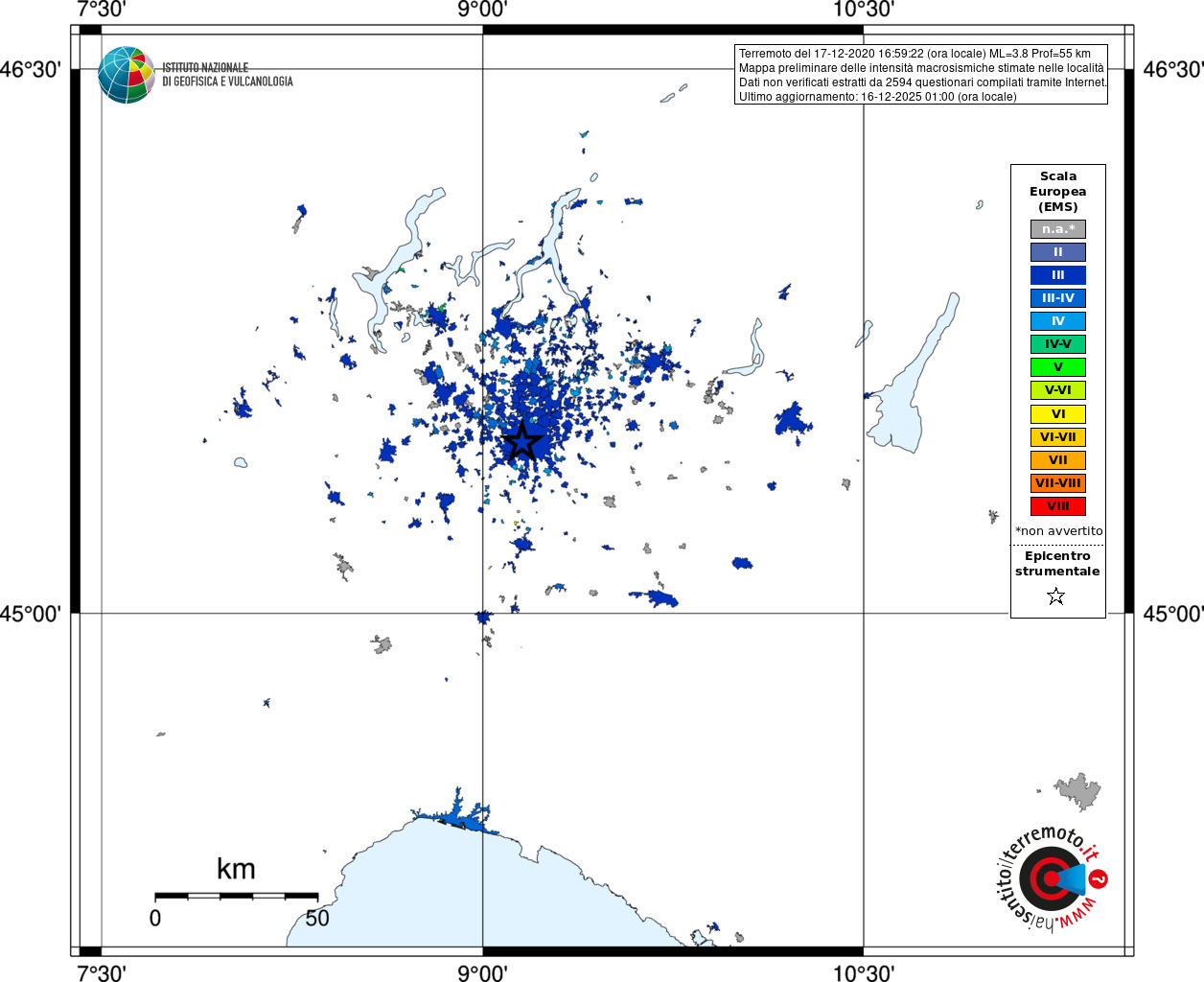Click the 'Ultimo aggiornamento' line
This screenshot has height=982, width=1204.
877,97
